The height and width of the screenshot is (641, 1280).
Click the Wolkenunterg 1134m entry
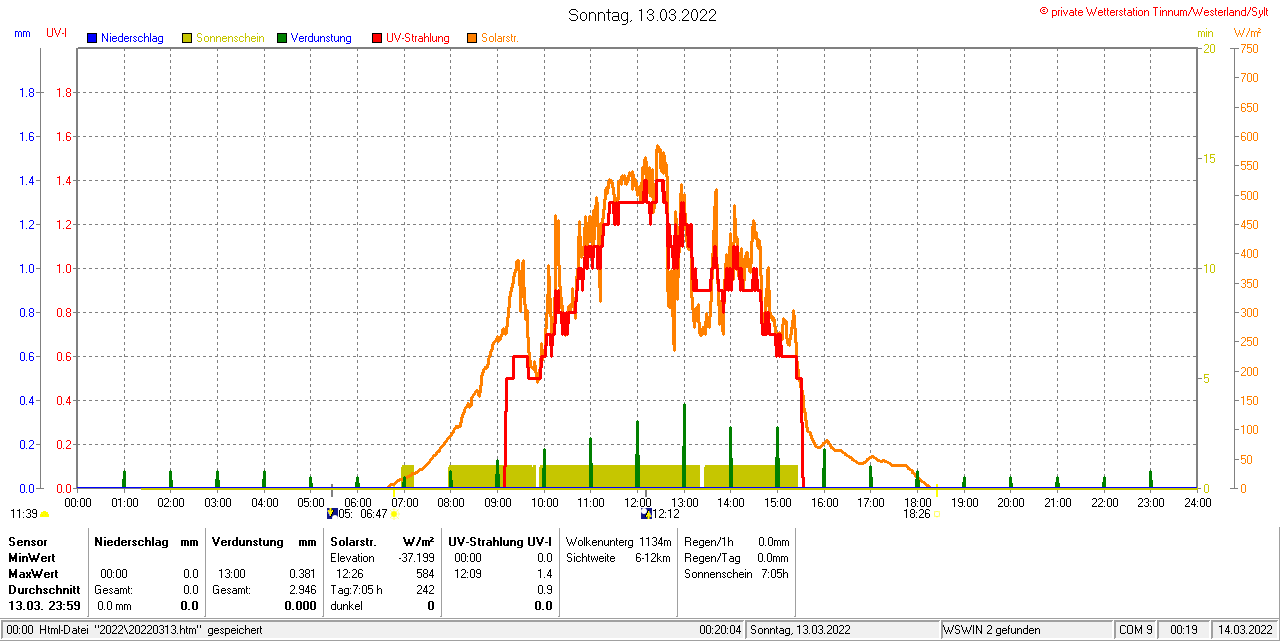tap(618, 541)
